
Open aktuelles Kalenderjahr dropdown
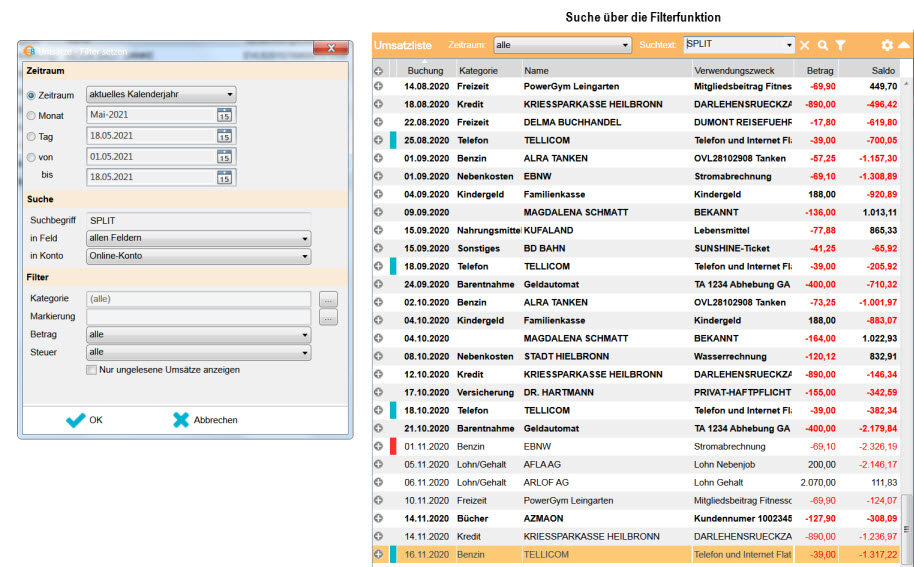point(161,94)
